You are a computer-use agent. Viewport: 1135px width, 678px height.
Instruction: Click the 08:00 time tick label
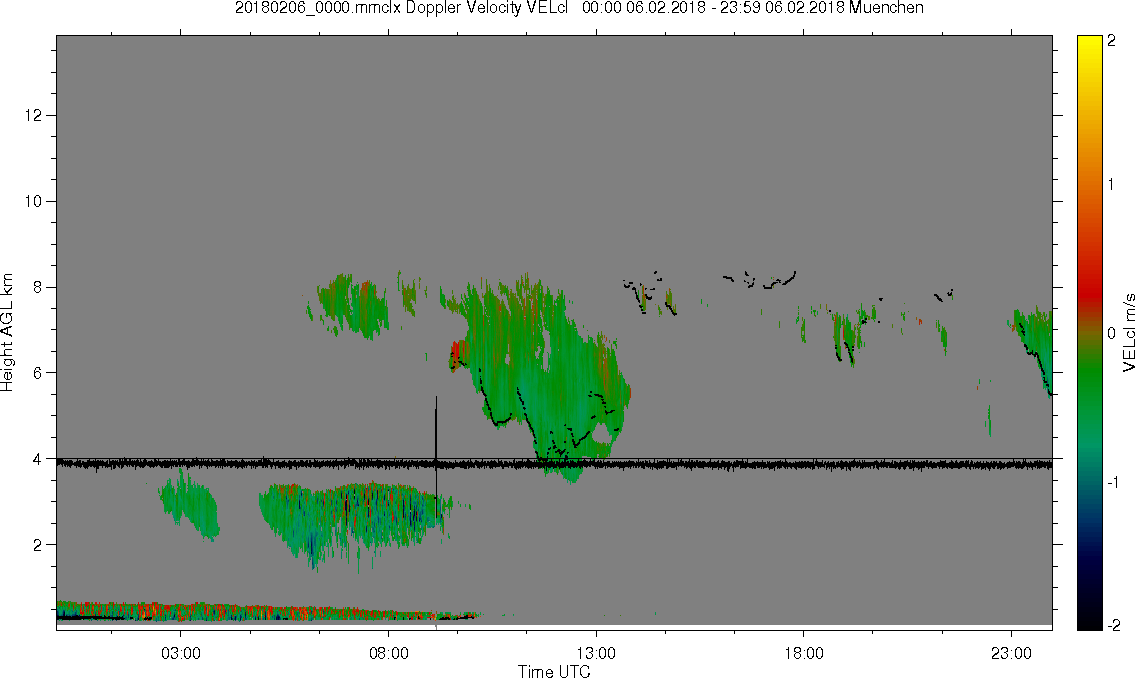(x=388, y=653)
